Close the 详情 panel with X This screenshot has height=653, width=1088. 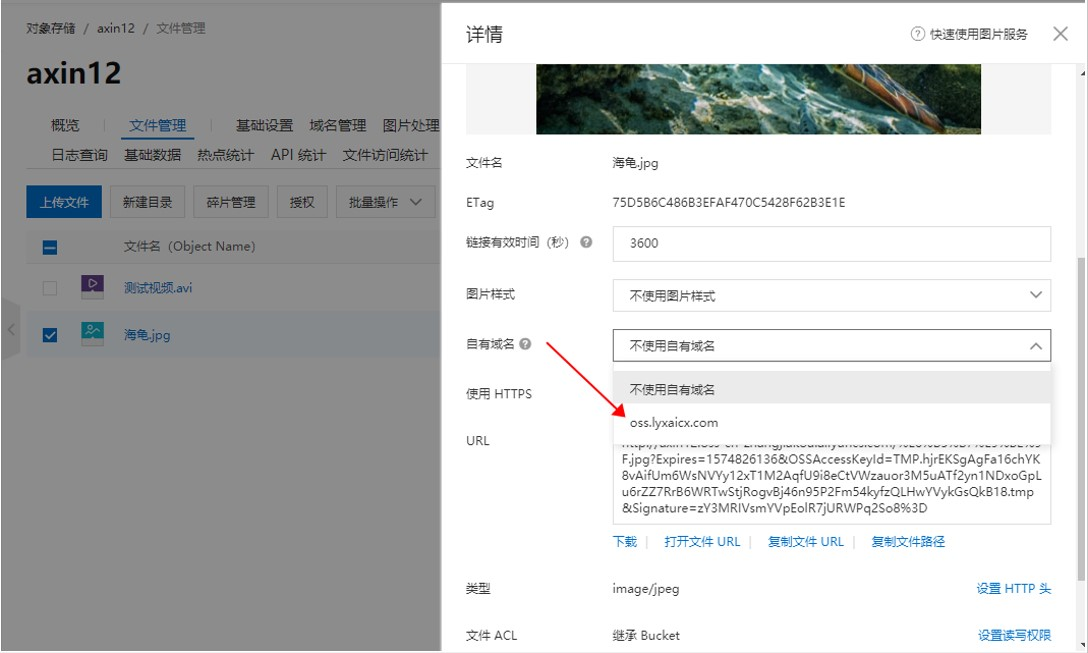click(1060, 33)
